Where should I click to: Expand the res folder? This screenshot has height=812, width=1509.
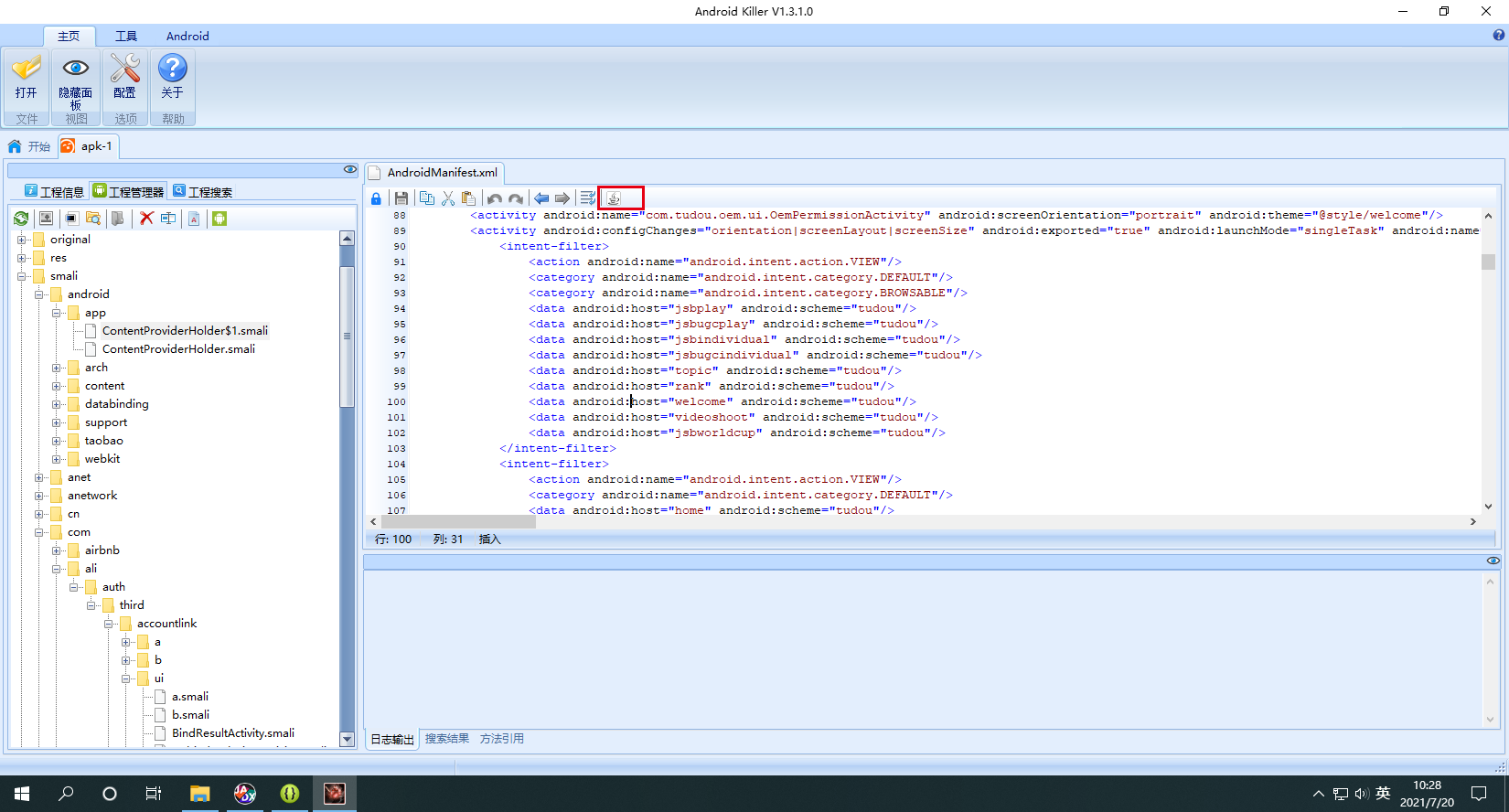point(21,258)
